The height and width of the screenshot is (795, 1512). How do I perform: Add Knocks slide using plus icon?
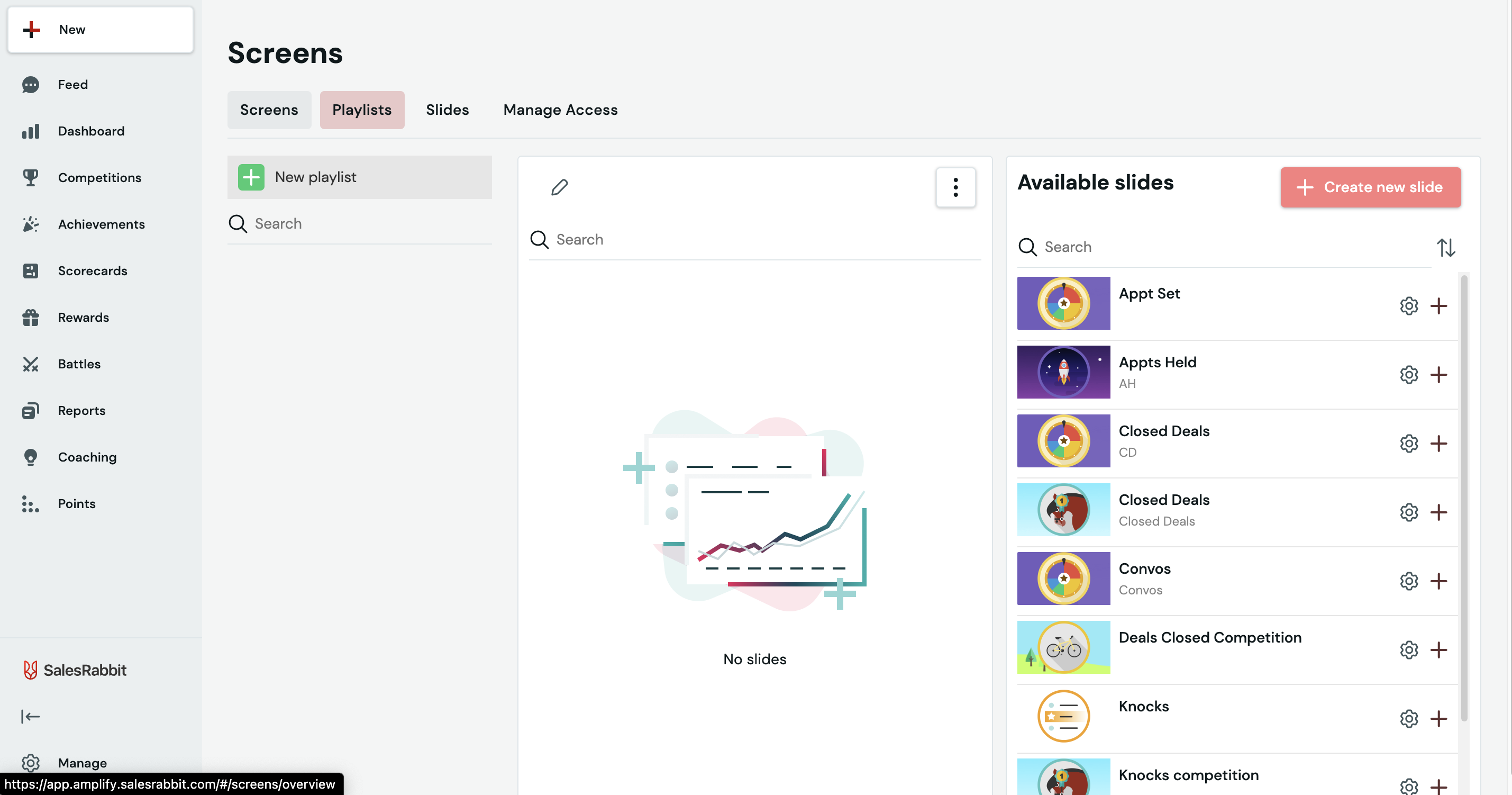click(x=1438, y=719)
